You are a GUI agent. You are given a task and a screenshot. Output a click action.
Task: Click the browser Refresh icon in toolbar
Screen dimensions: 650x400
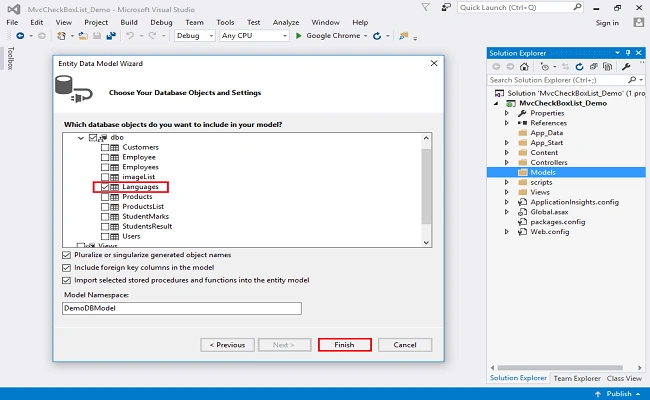coord(377,36)
